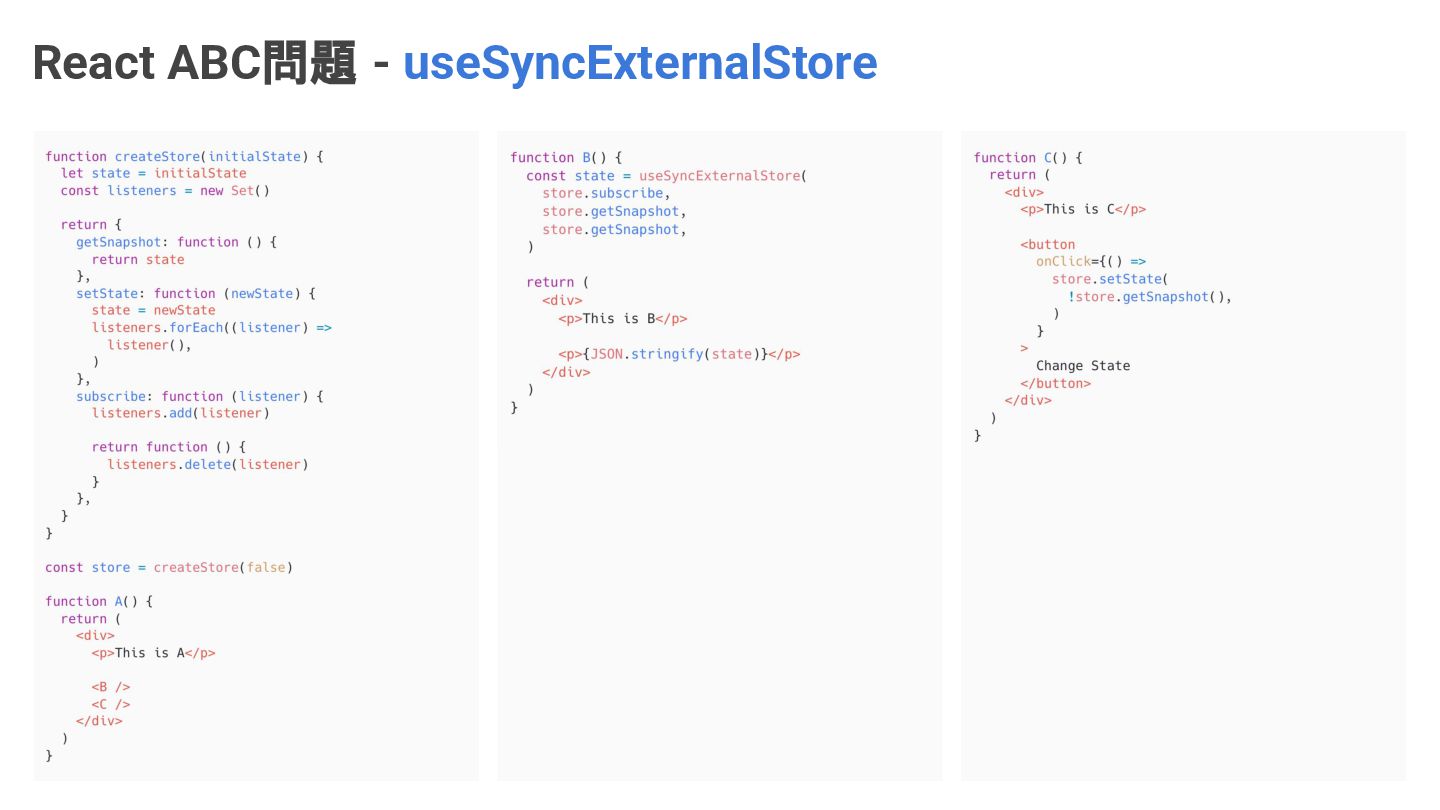Click the closing "</button>" tag
This screenshot has width=1440, height=810.
[1056, 383]
